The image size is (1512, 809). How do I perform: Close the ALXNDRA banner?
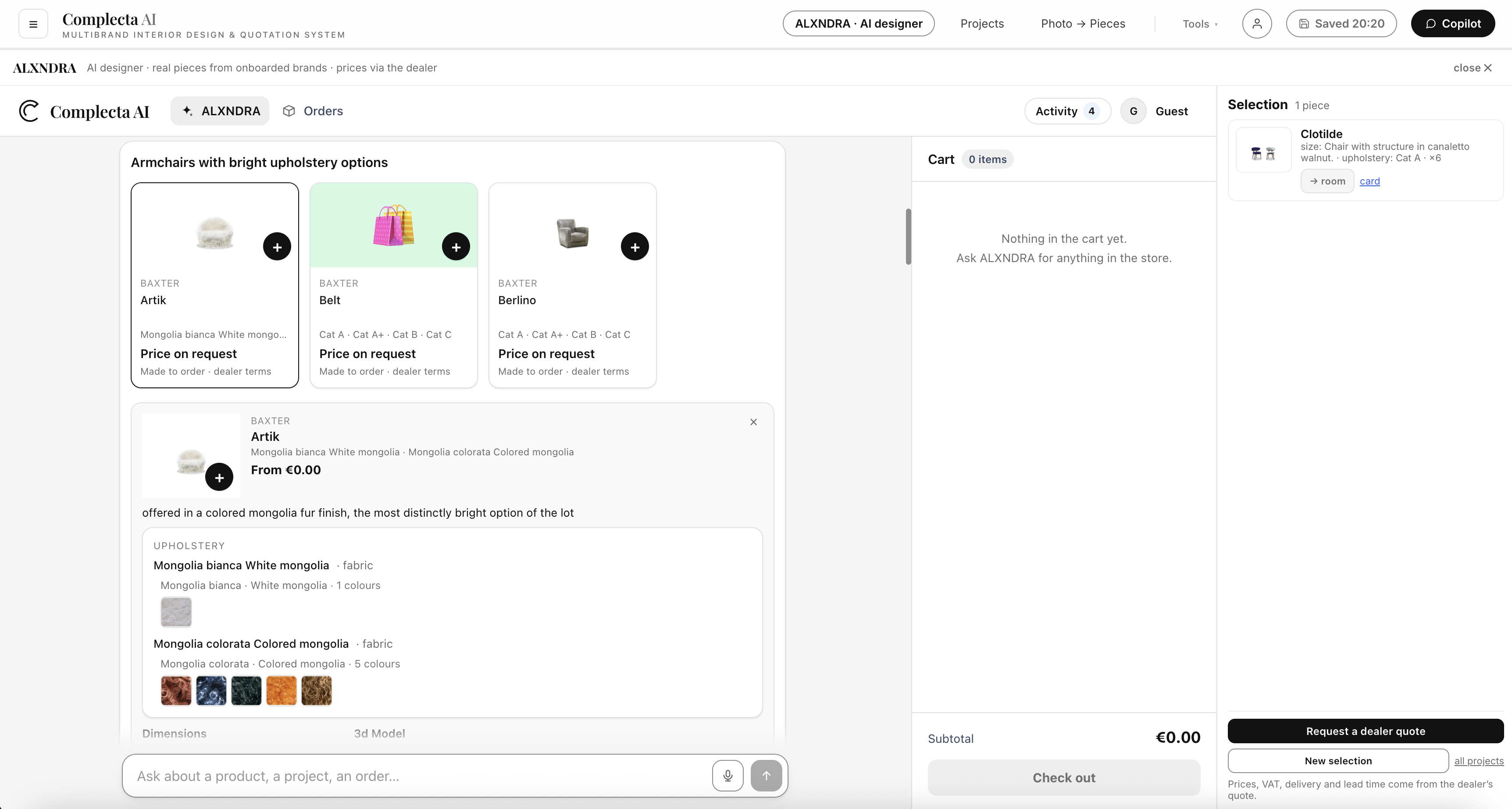coord(1473,68)
